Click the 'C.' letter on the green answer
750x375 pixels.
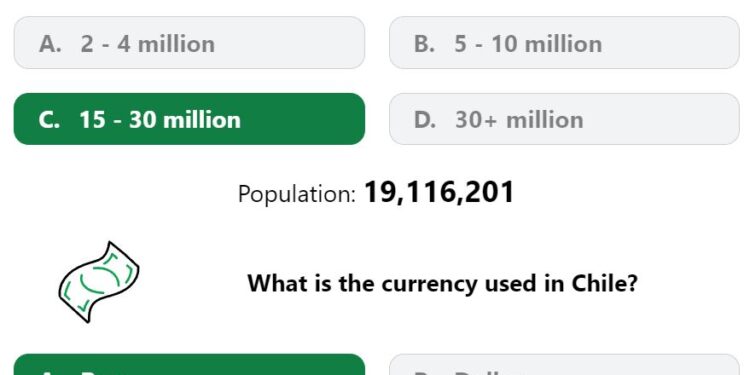click(49, 120)
